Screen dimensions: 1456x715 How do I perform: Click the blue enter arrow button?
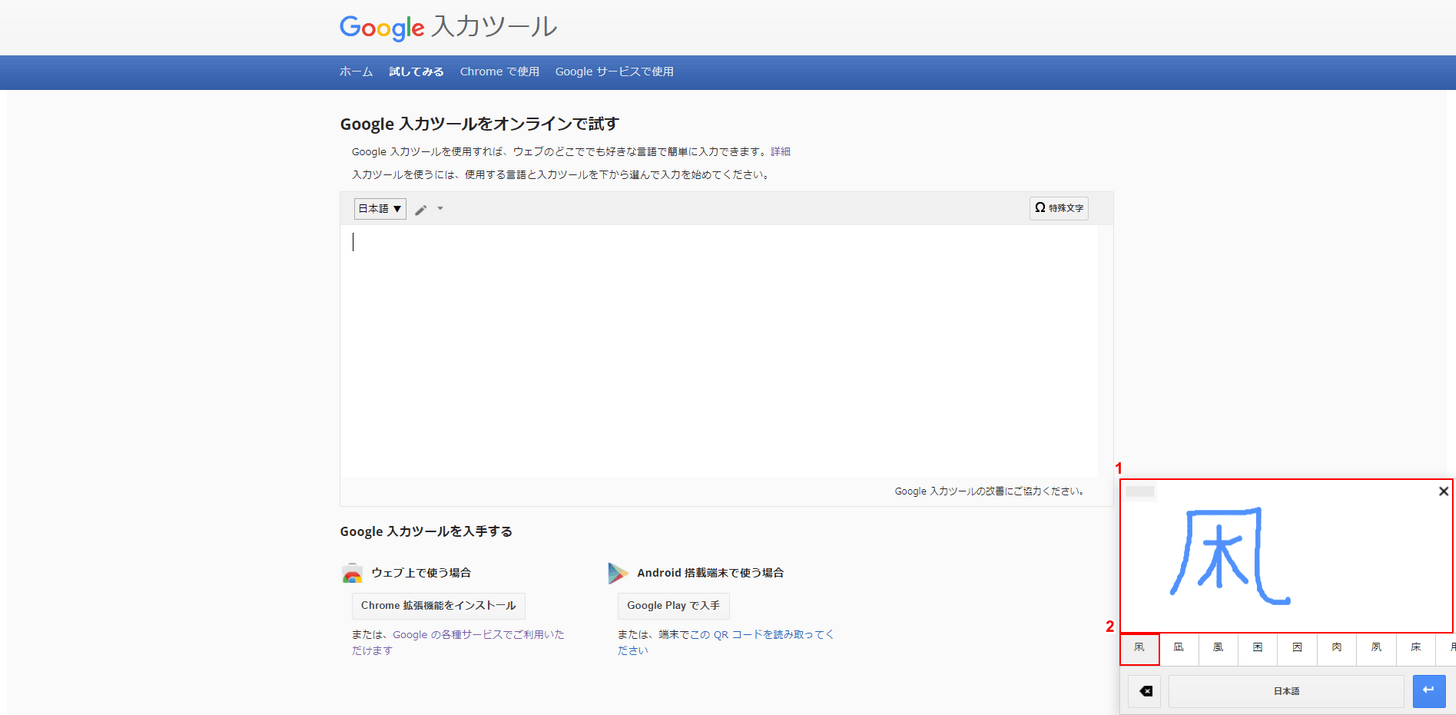[1429, 691]
